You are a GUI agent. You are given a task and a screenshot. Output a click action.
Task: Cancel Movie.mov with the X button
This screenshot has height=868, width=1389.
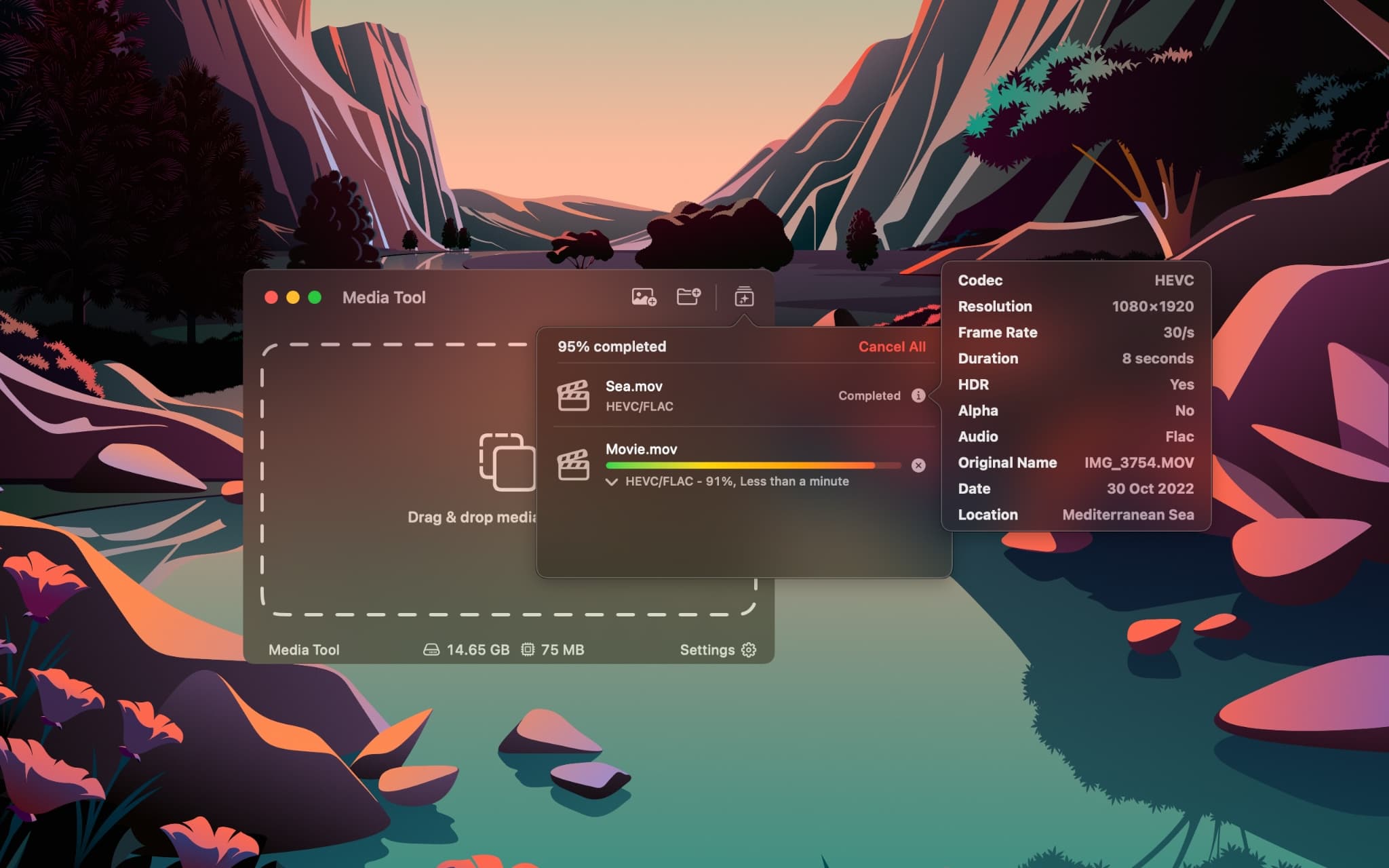coord(919,465)
